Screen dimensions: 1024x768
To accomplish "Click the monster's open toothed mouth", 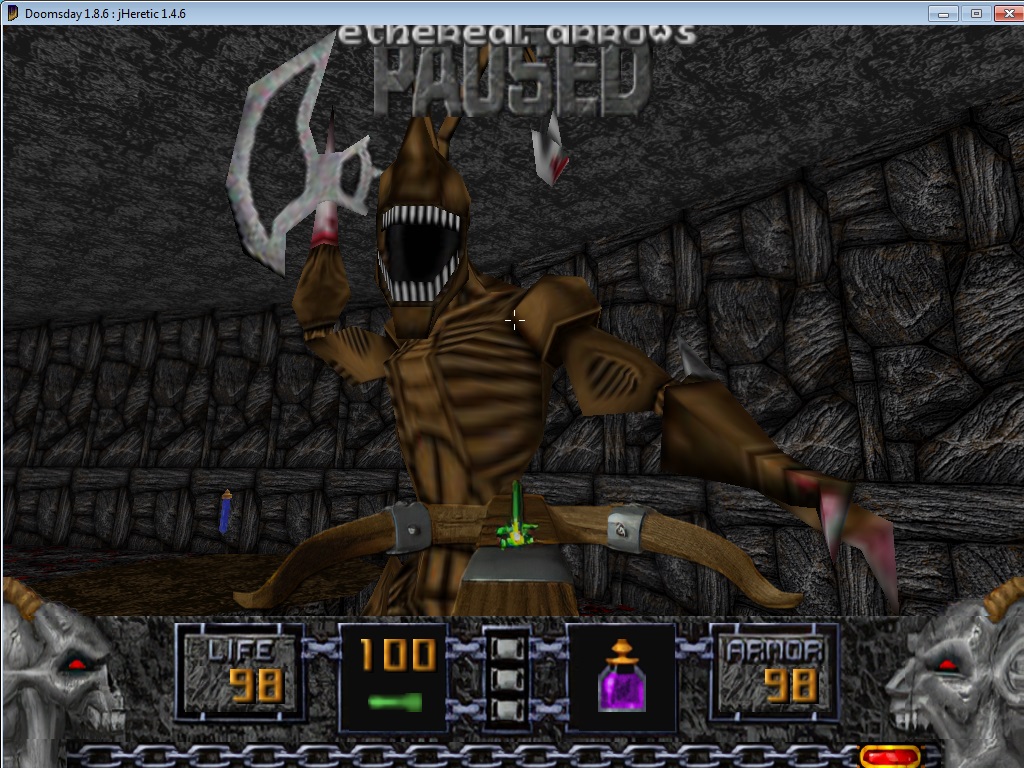I will pyautogui.click(x=421, y=253).
